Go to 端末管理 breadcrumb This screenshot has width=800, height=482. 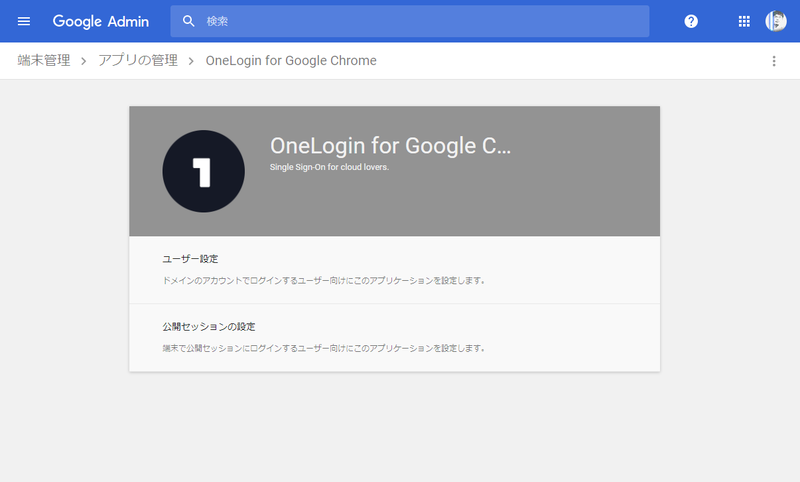point(44,61)
